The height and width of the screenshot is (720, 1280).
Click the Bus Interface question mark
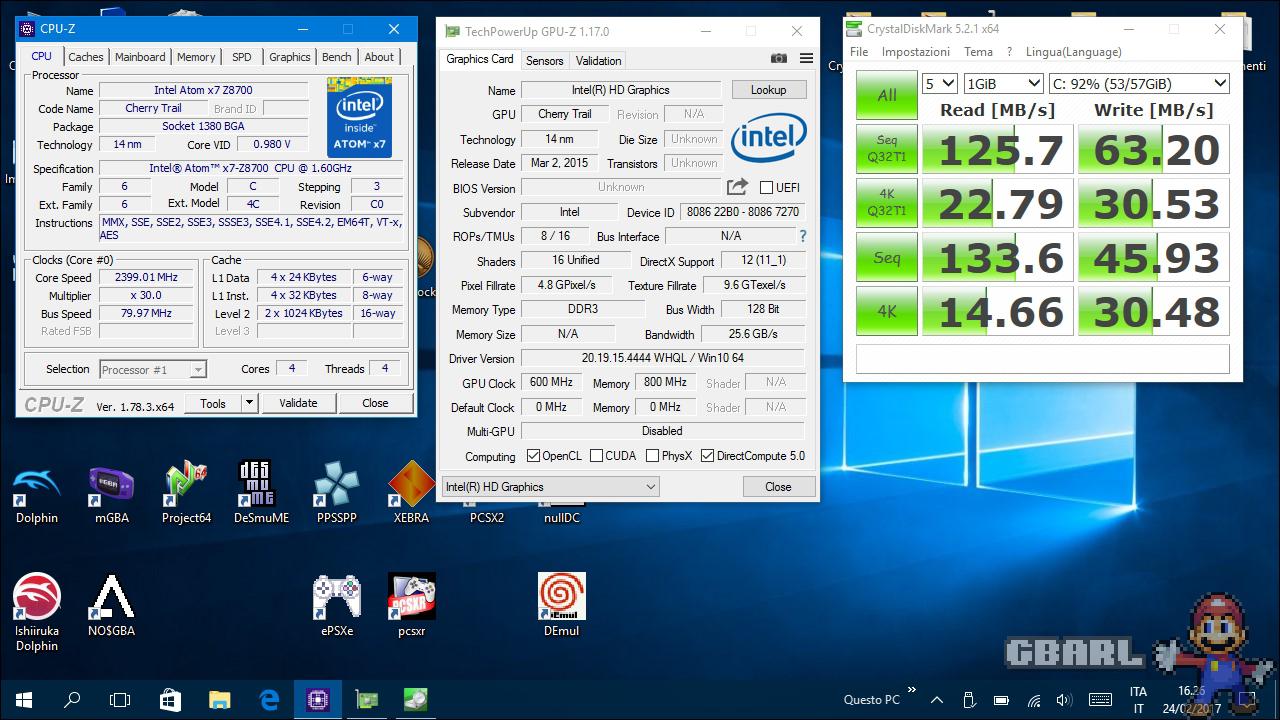click(x=802, y=237)
